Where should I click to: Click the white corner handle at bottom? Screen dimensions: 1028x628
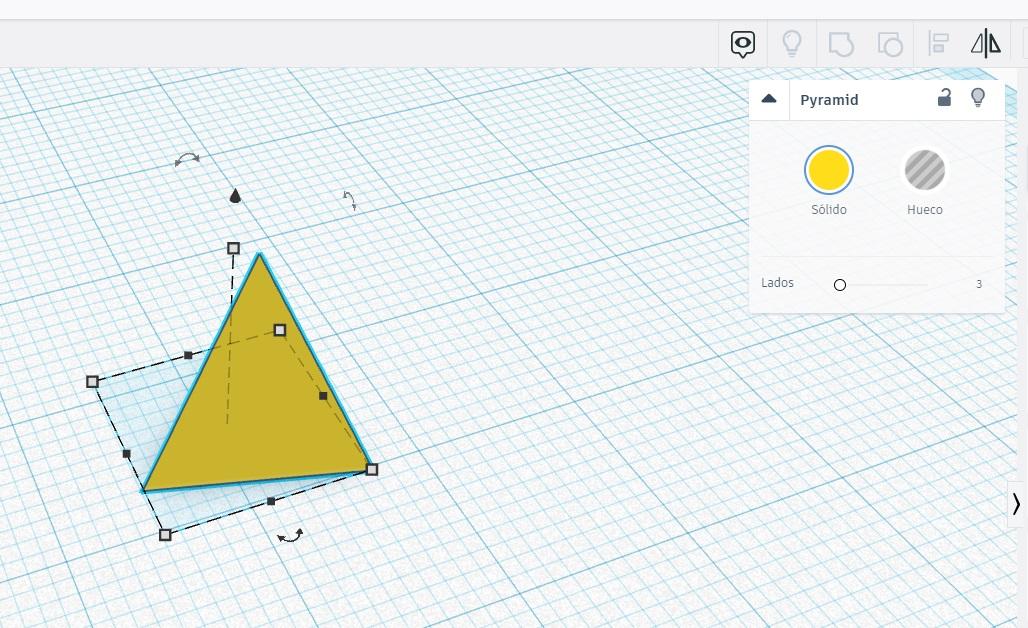[x=165, y=535]
